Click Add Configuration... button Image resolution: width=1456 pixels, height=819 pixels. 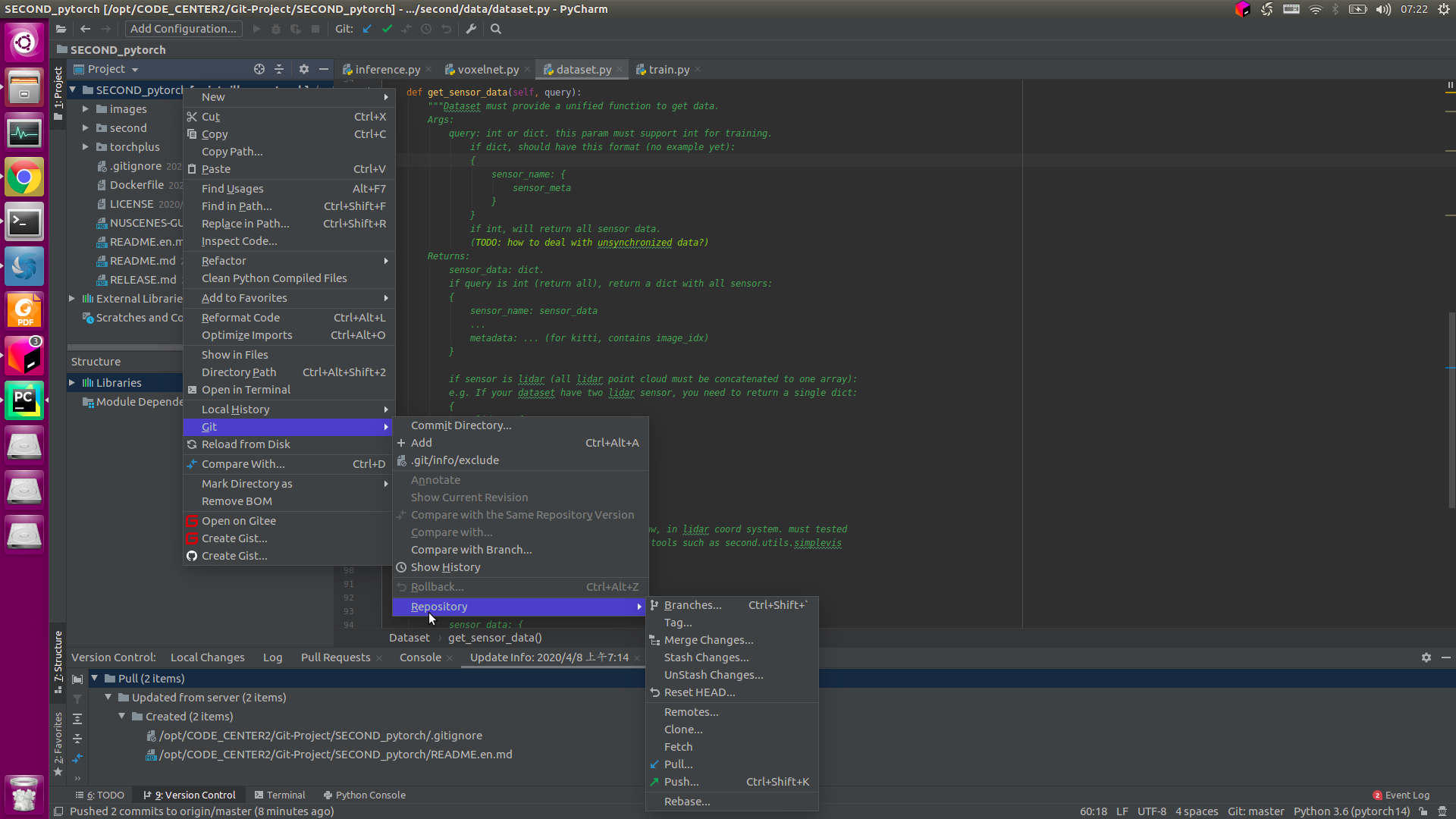tap(184, 29)
